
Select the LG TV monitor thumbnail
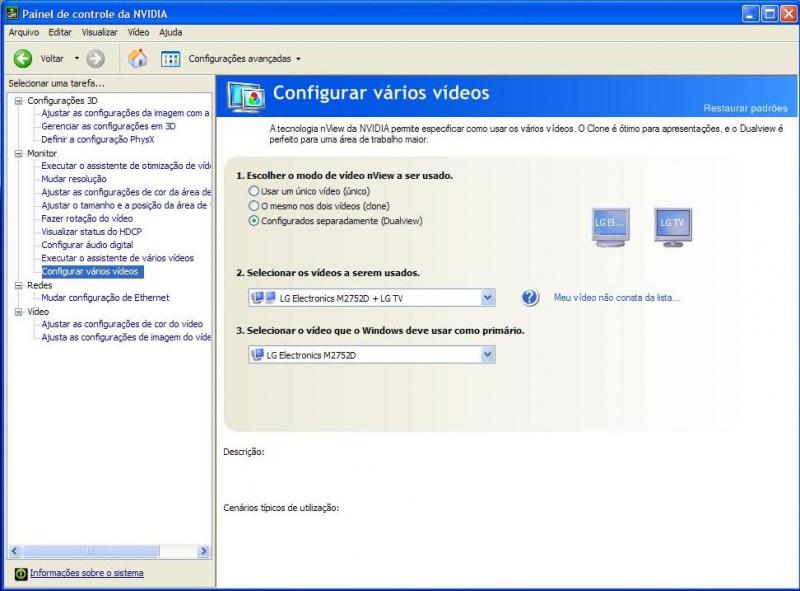tap(673, 227)
